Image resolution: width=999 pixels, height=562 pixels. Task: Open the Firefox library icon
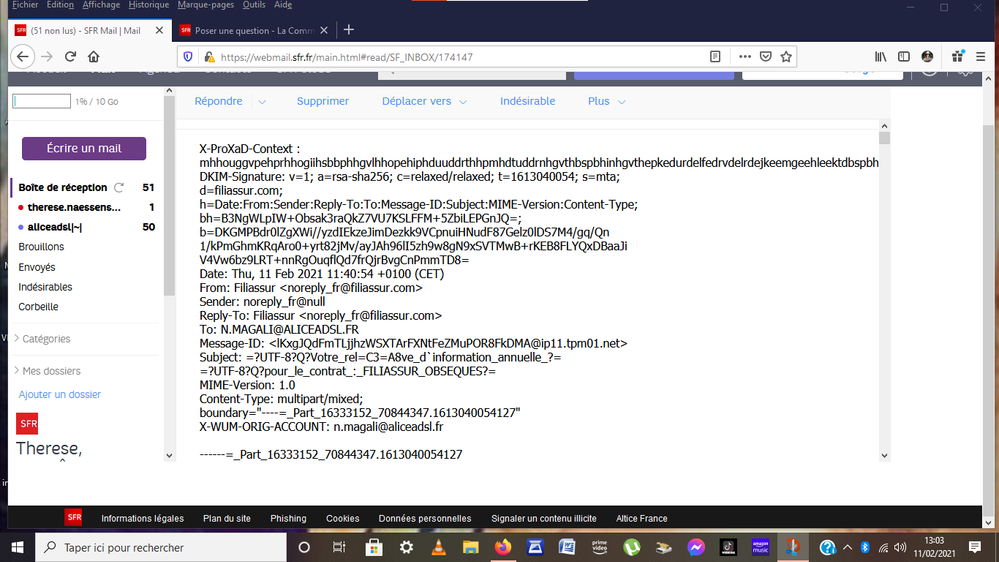880,57
